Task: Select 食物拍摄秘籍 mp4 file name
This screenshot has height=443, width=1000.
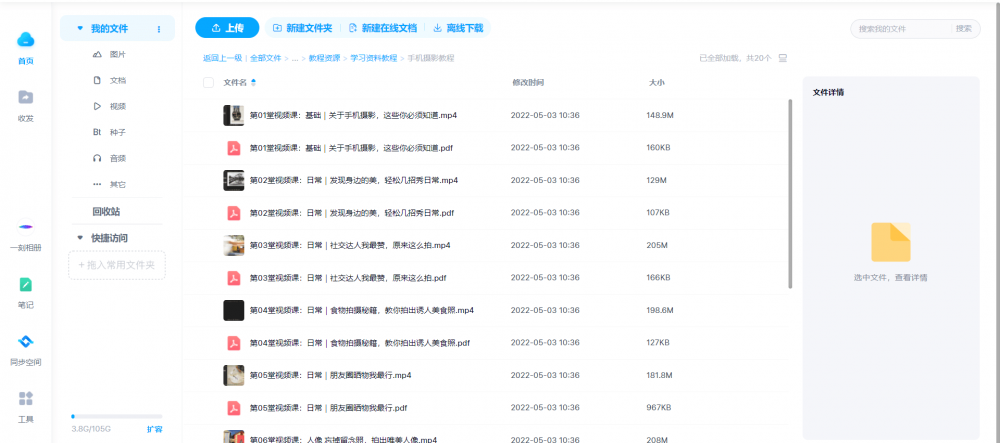Action: tap(362, 310)
